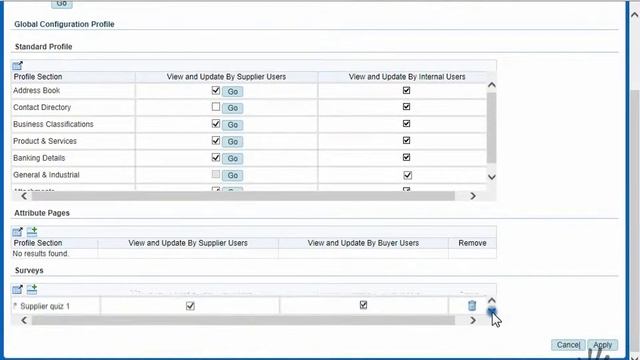Toggle Business Classifications internal users checkbox
640x360 pixels.
tap(407, 124)
